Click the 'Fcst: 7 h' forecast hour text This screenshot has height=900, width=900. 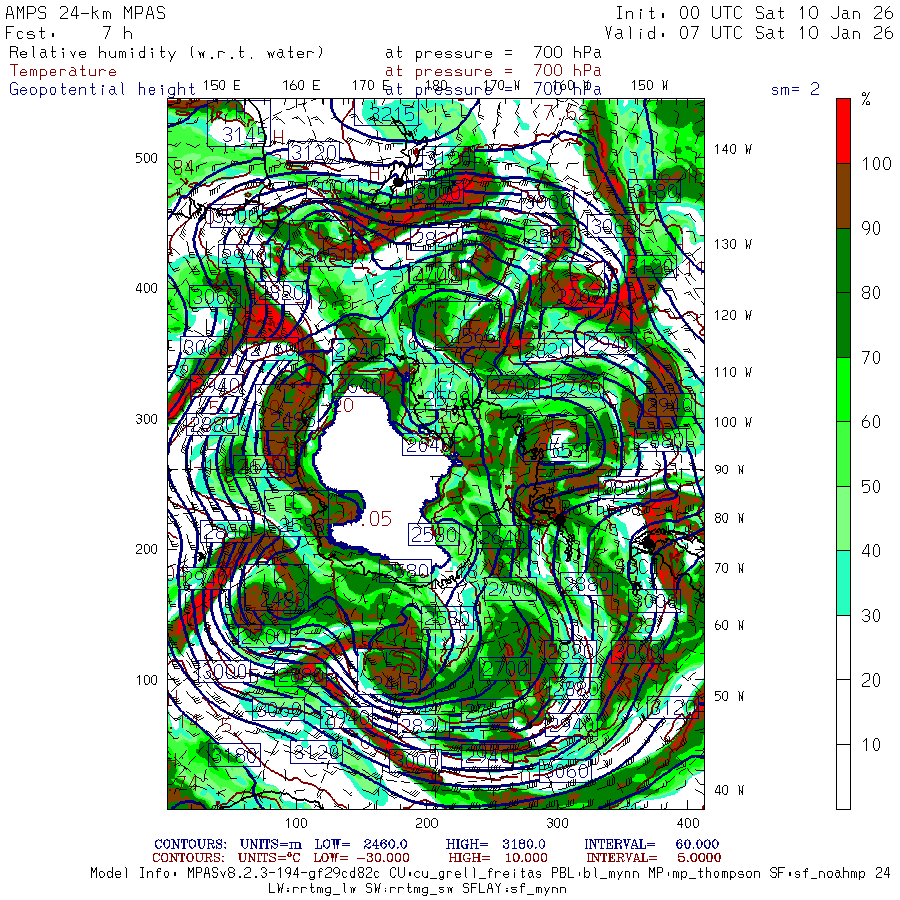click(69, 33)
